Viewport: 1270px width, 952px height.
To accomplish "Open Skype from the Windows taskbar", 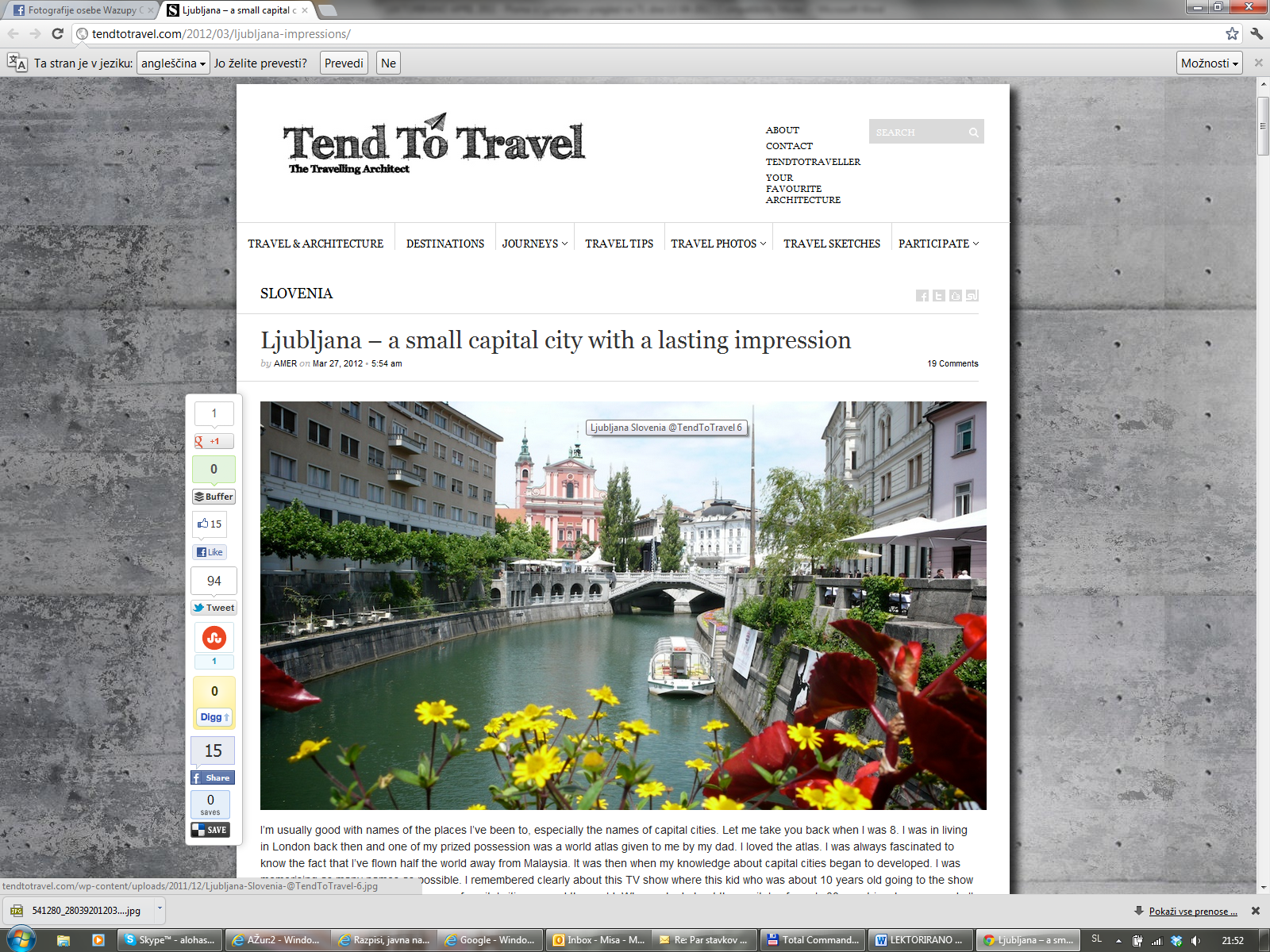I will click(170, 940).
